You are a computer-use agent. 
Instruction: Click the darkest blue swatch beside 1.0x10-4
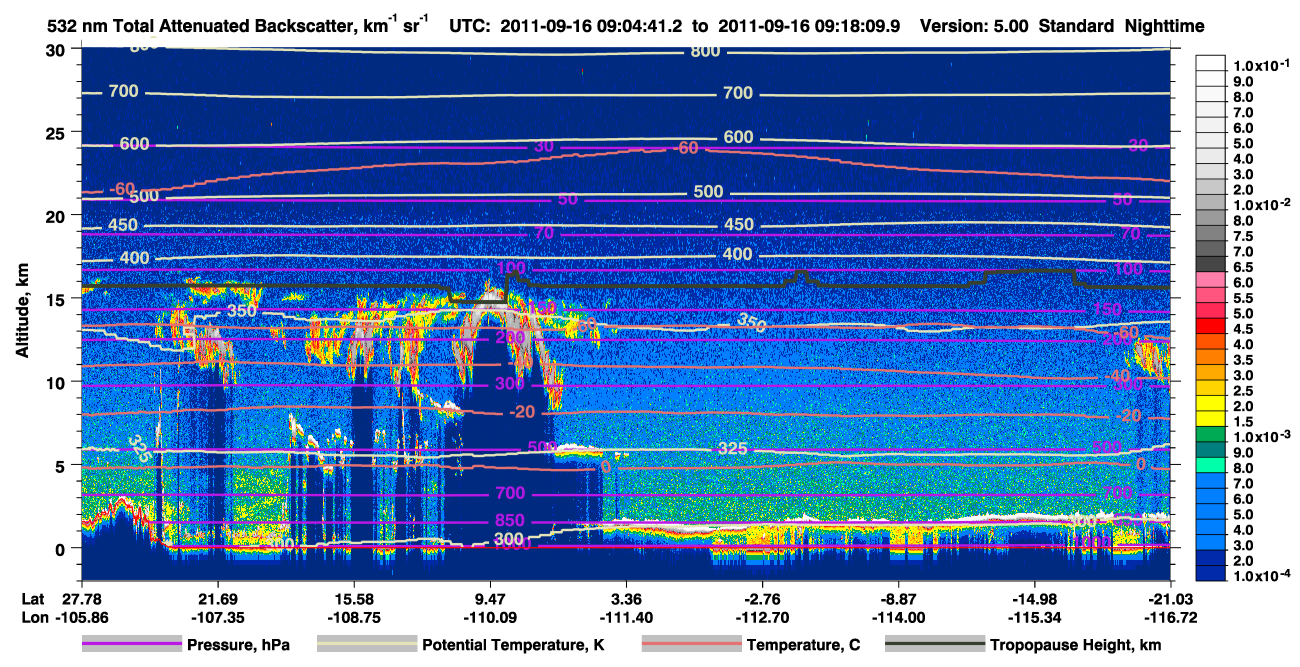pyautogui.click(x=1211, y=575)
